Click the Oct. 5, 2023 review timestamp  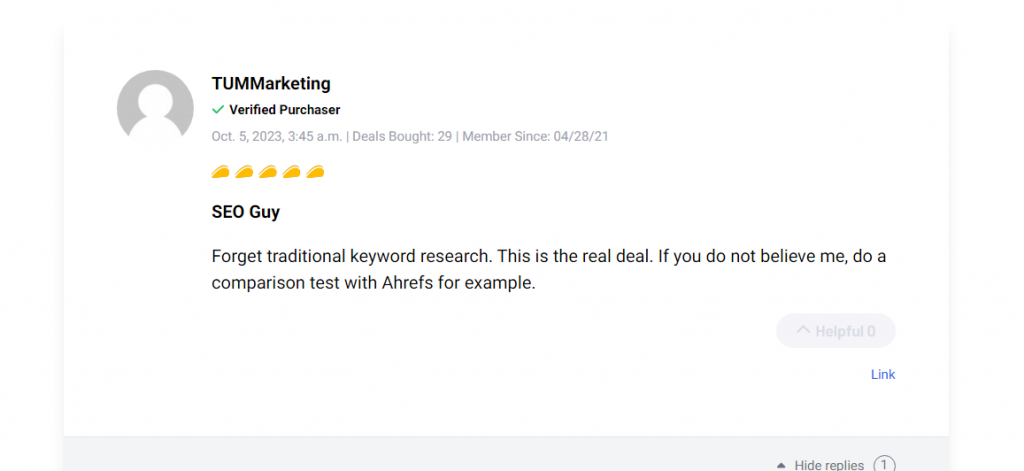(276, 136)
